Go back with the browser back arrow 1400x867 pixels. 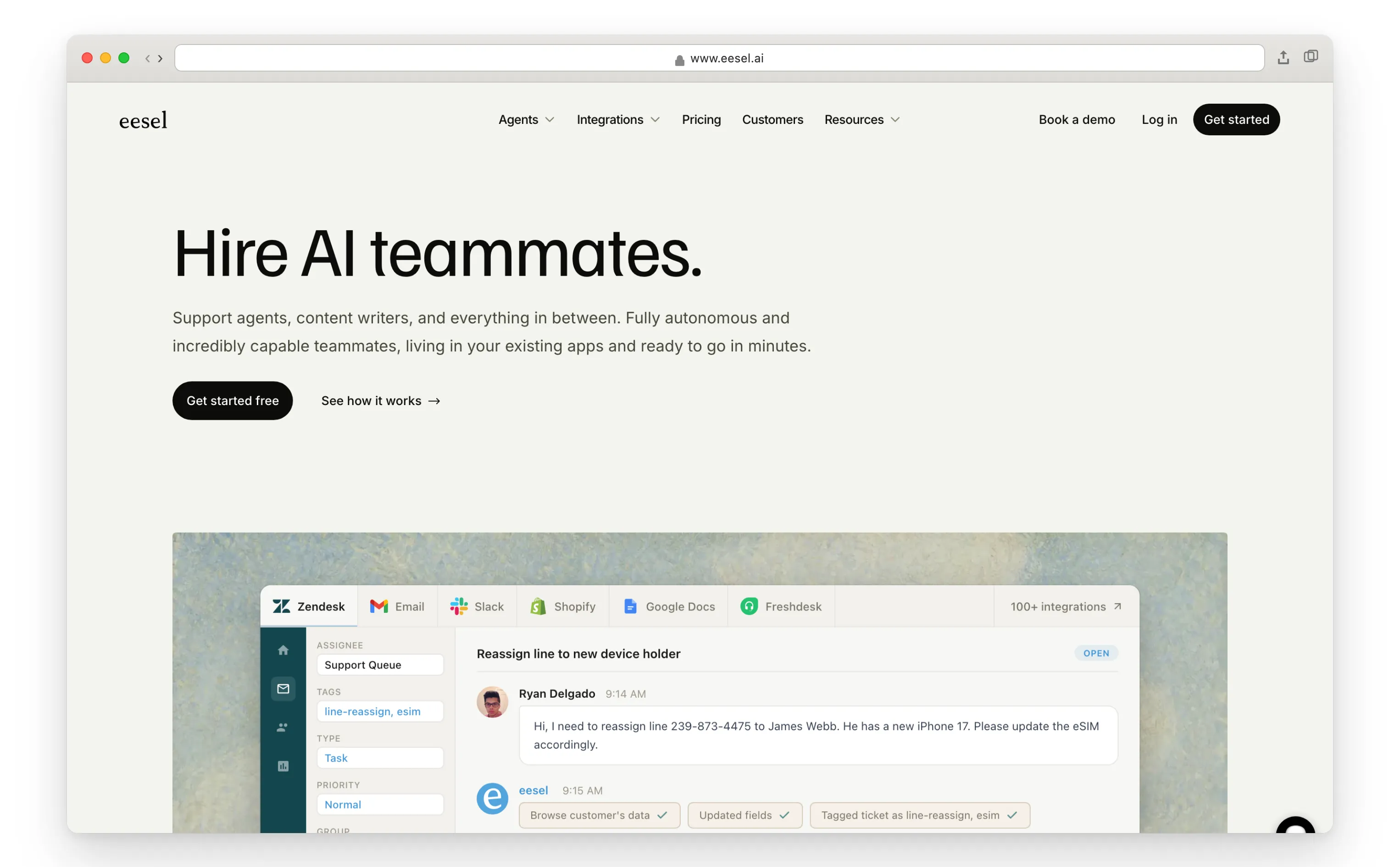point(147,58)
